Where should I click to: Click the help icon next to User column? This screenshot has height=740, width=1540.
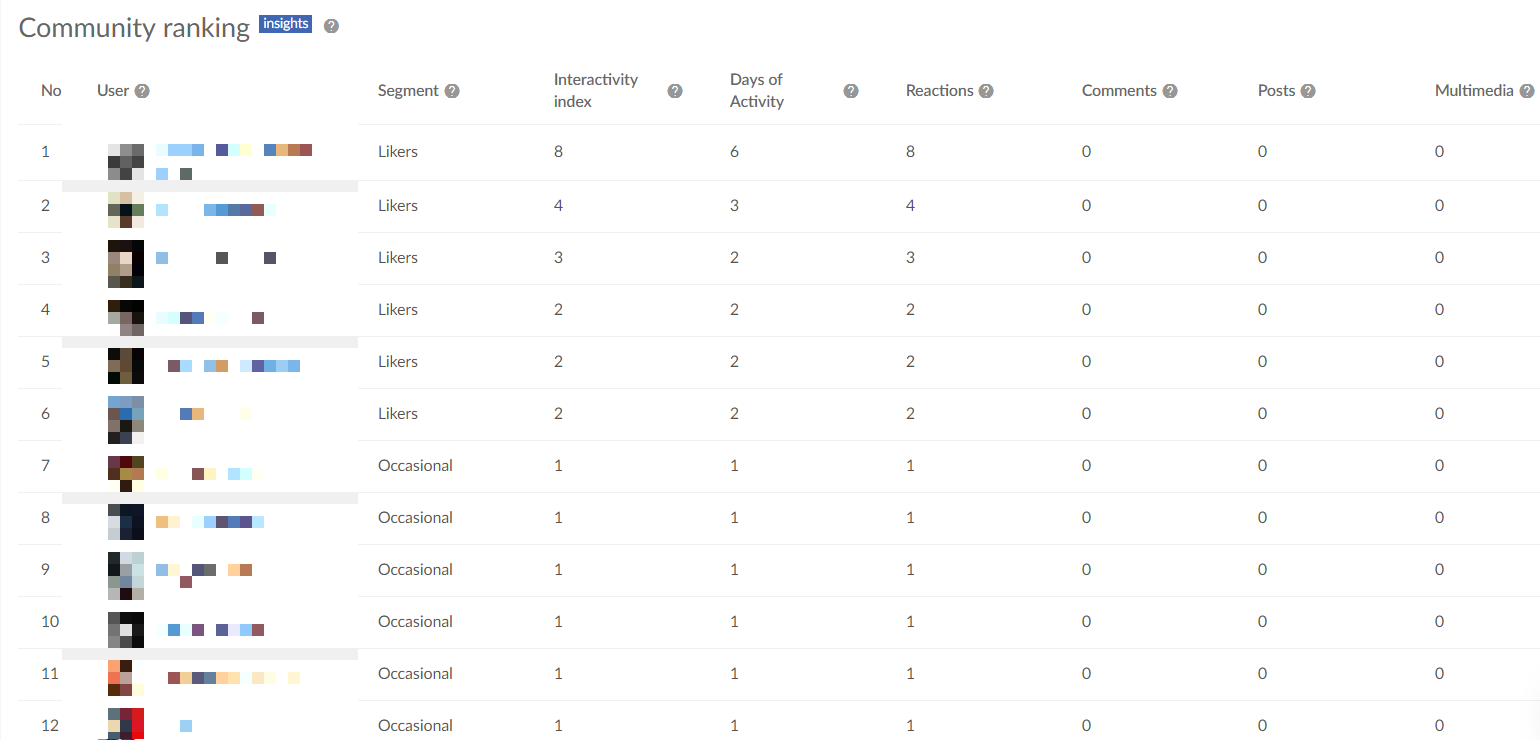142,91
